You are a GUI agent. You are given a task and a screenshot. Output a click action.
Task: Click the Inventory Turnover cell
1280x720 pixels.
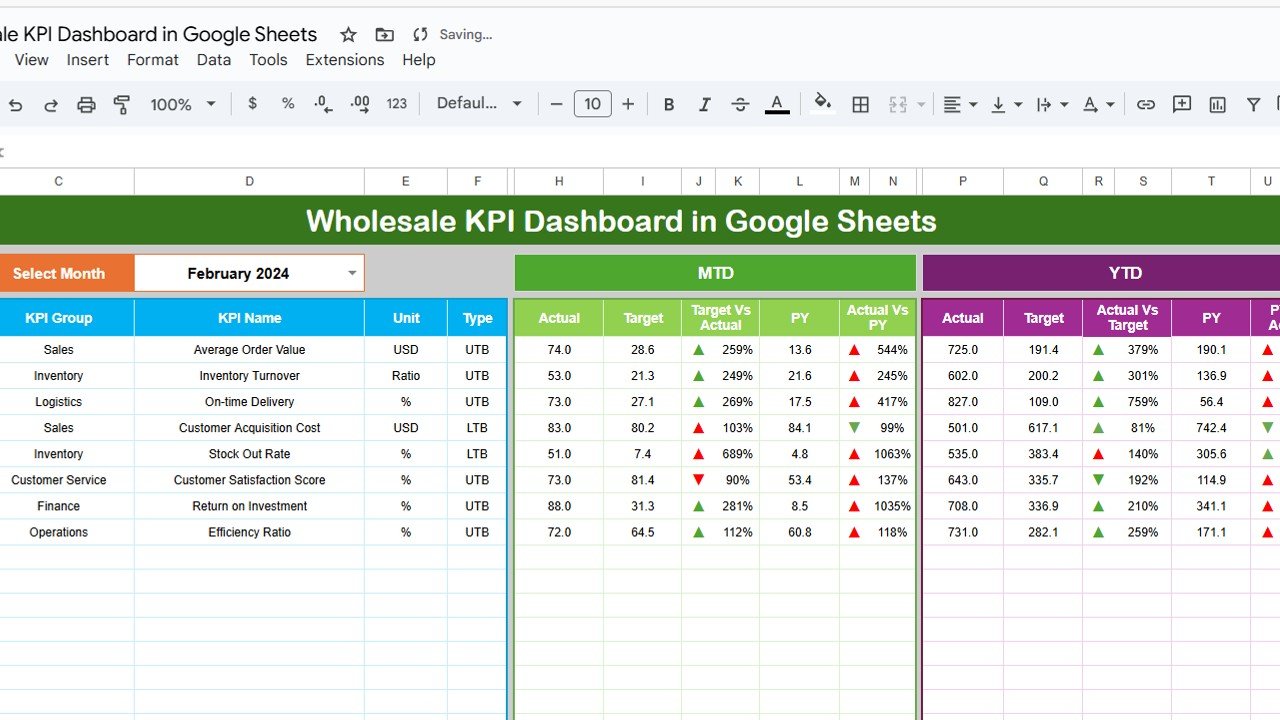point(249,376)
